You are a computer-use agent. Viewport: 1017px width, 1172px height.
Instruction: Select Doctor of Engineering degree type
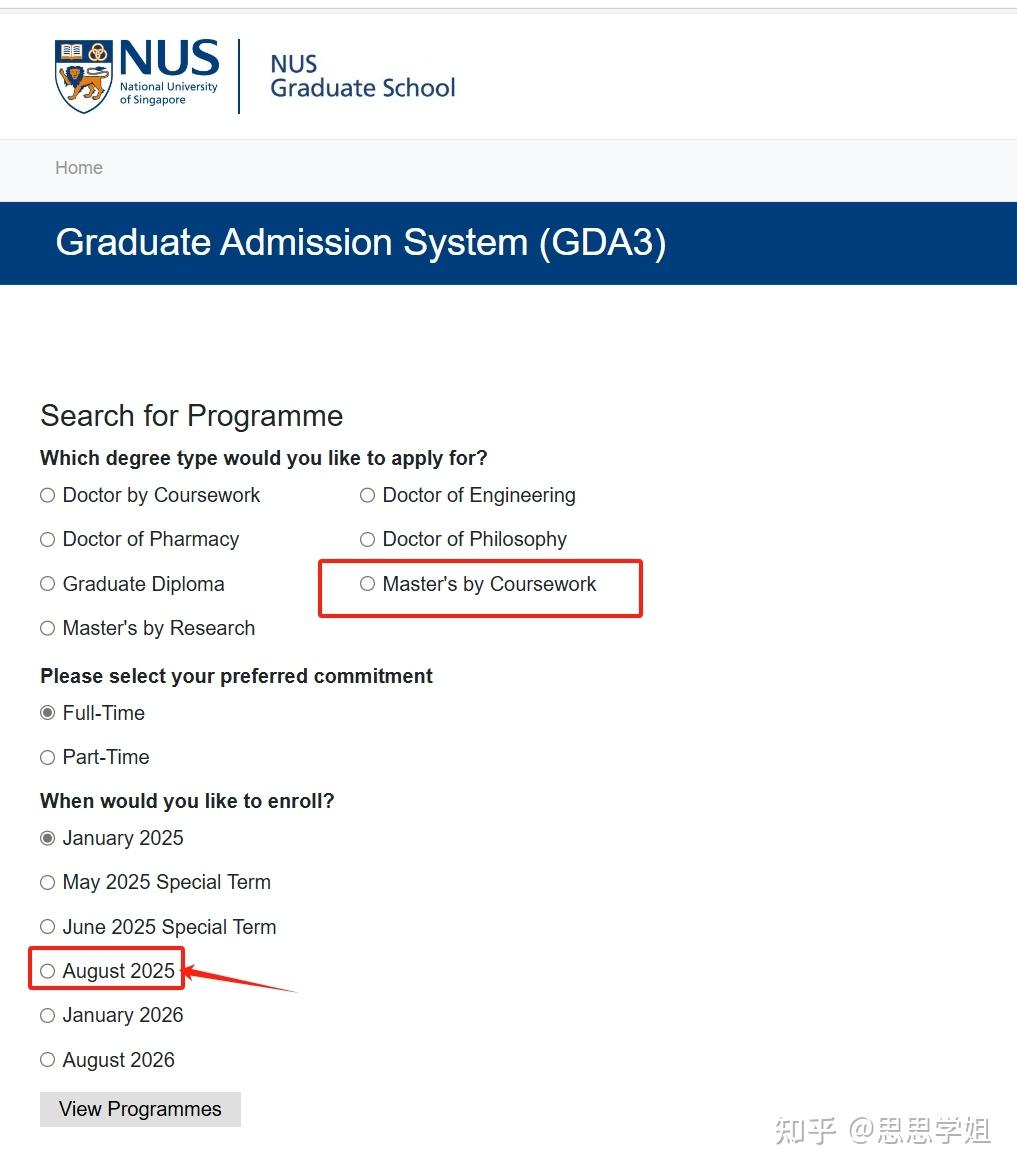point(367,494)
